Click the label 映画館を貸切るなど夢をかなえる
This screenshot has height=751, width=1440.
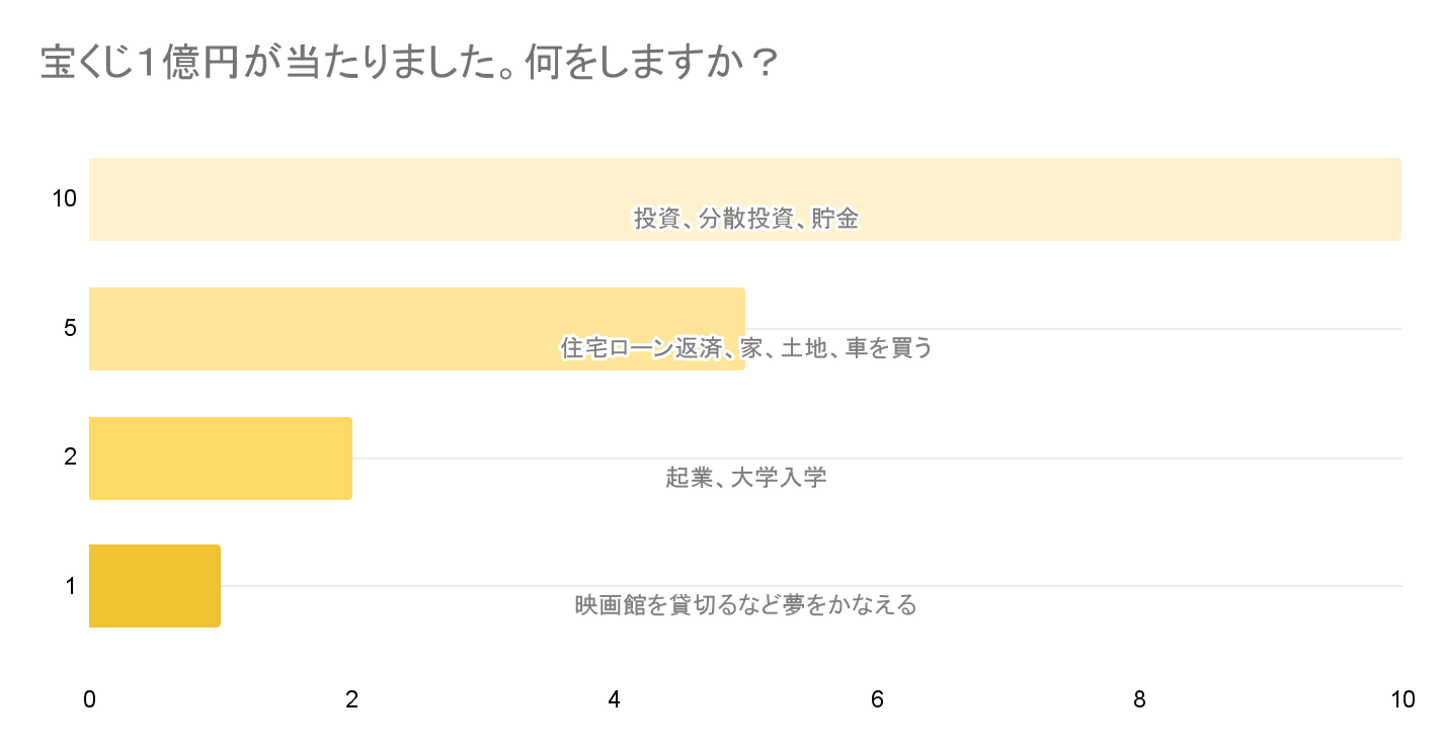[x=746, y=605]
